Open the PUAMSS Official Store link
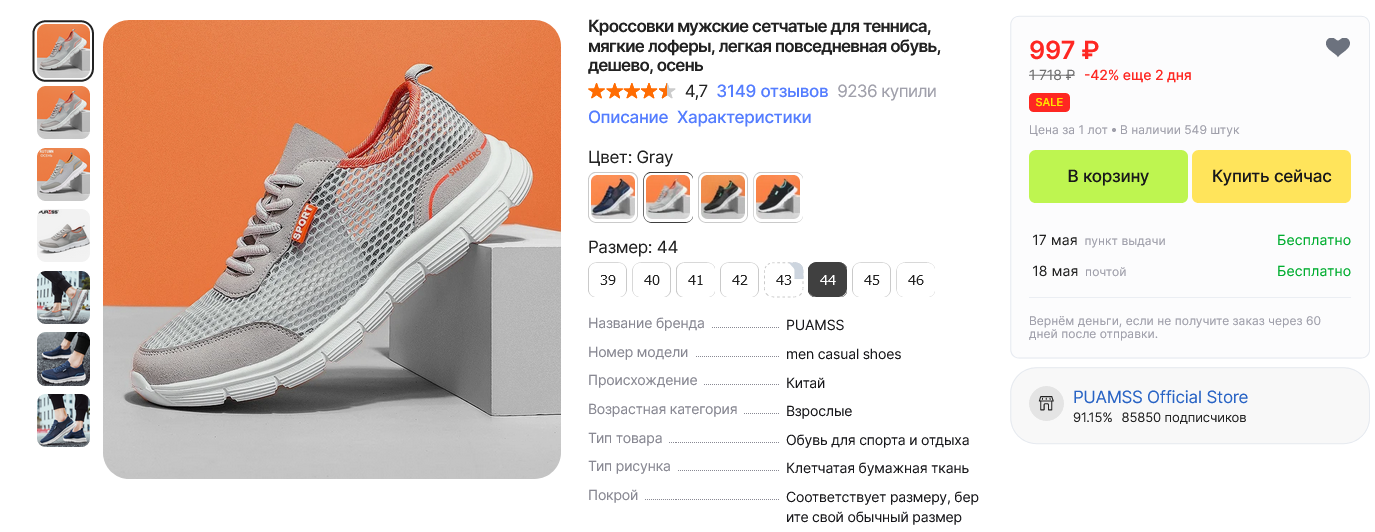Viewport: 1375px width, 532px height. click(x=1160, y=396)
